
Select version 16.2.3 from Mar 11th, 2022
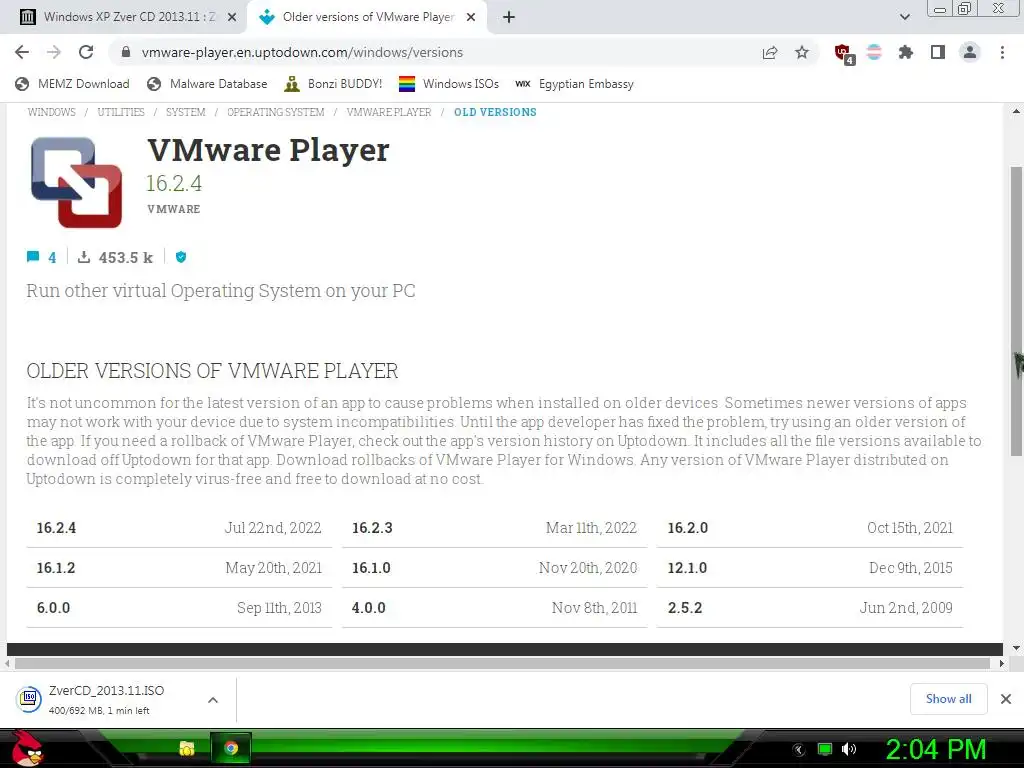tap(494, 528)
